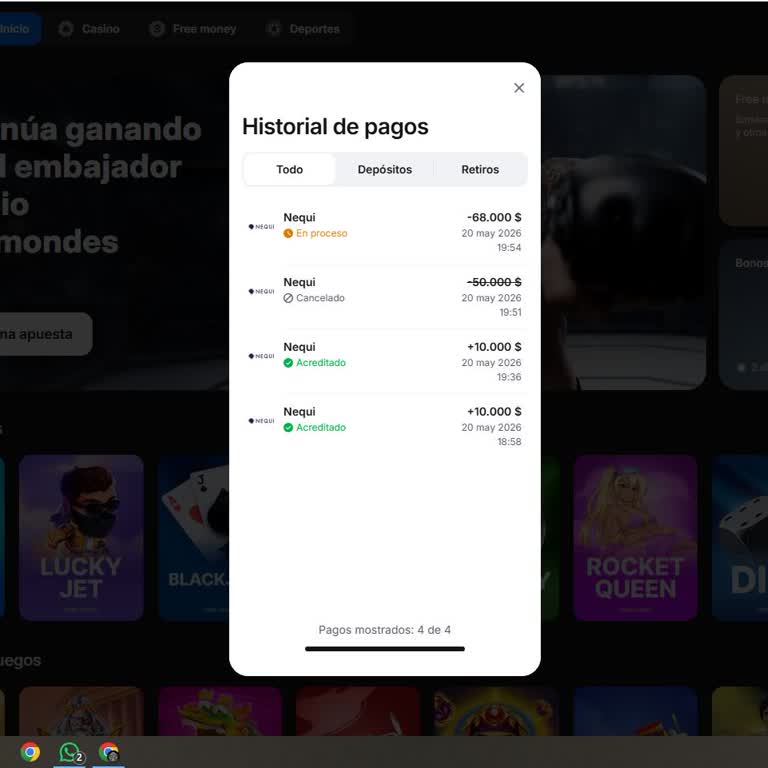Screen dimensions: 768x768
Task: Click the Inicio nav button
Action: (x=19, y=29)
